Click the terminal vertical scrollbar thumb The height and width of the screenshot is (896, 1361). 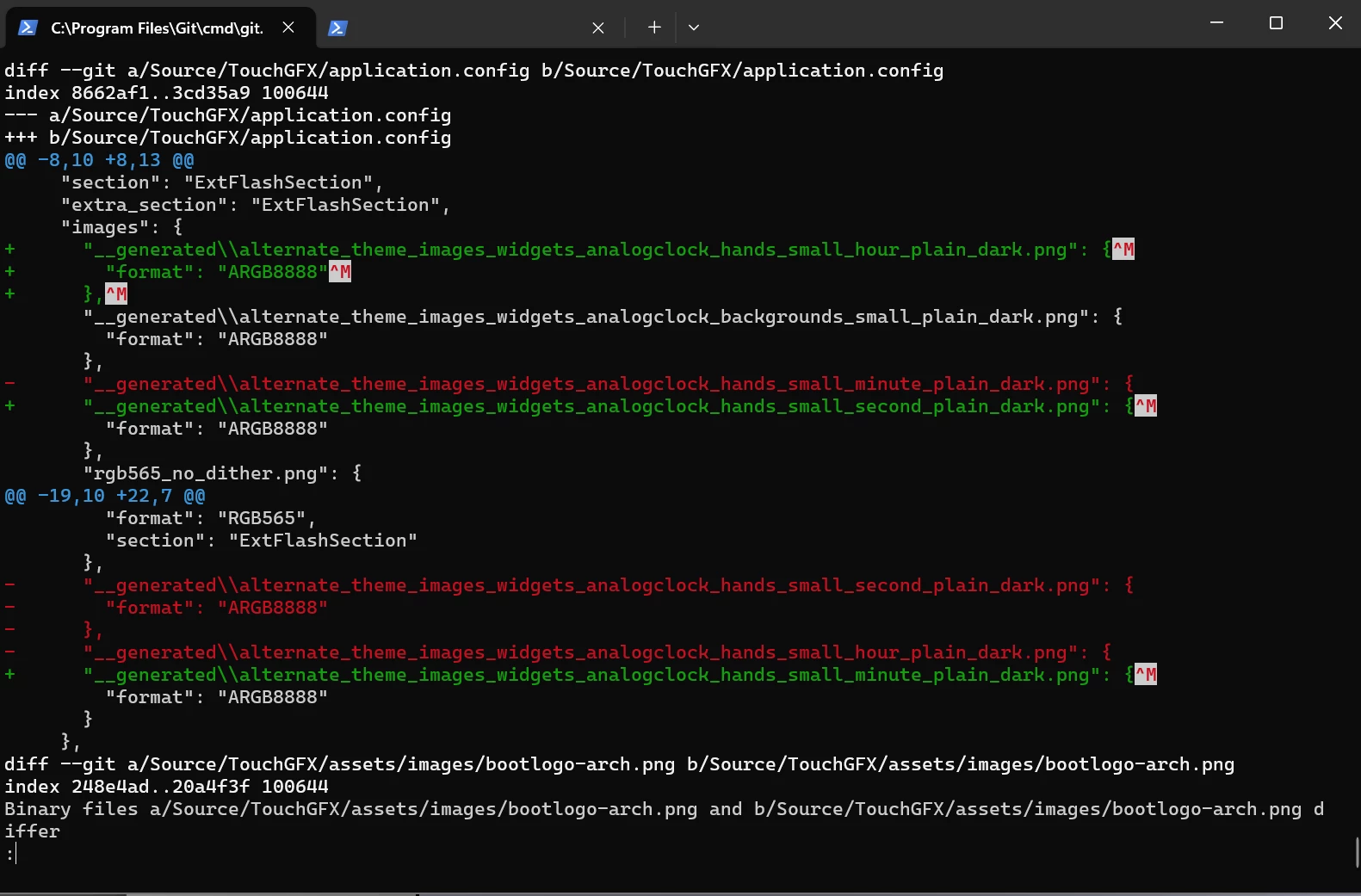(x=1357, y=852)
